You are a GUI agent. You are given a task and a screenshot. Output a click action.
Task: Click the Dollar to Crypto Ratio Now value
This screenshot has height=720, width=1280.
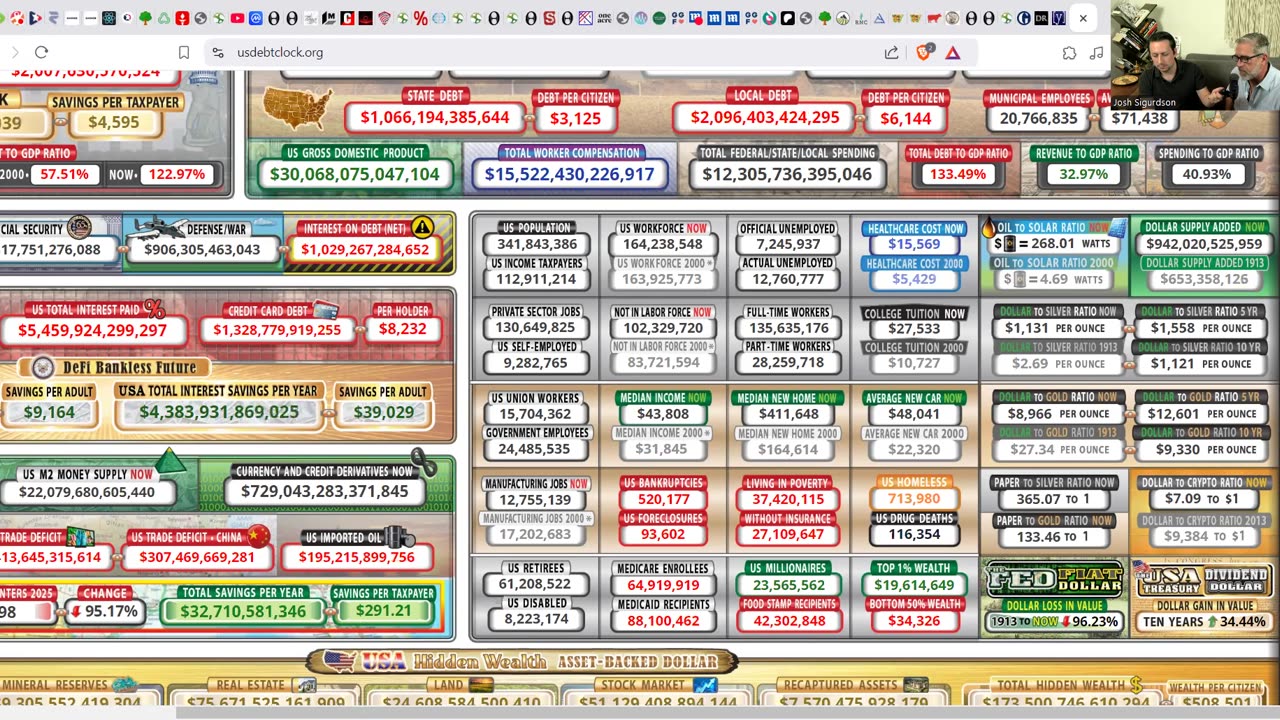[1202, 499]
